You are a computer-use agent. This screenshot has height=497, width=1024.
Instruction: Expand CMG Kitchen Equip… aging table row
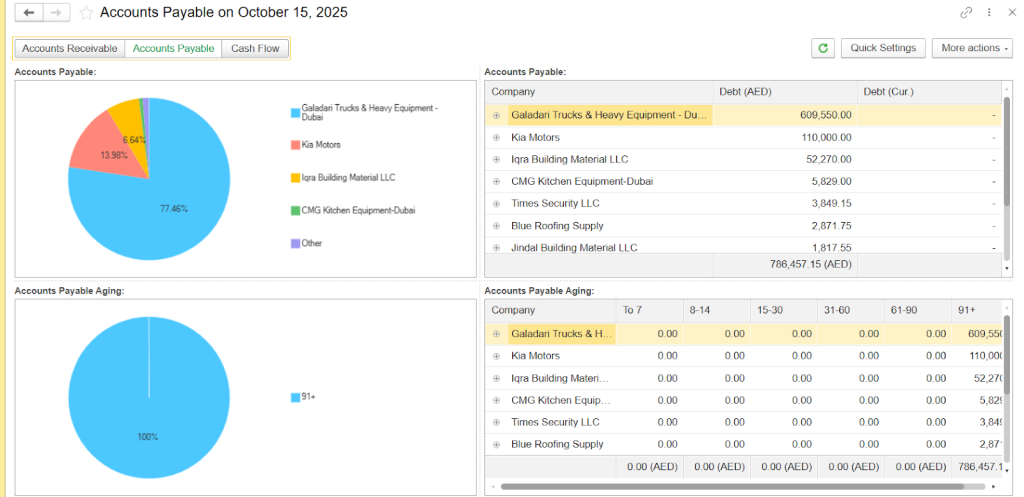tap(496, 400)
